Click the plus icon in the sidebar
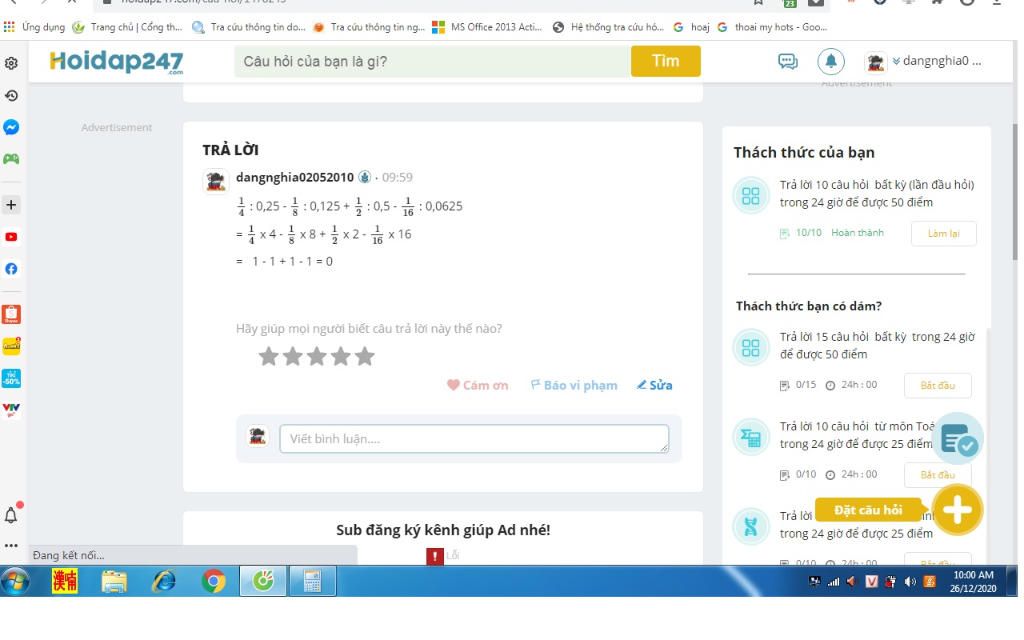The image size is (1024, 640). (11, 205)
